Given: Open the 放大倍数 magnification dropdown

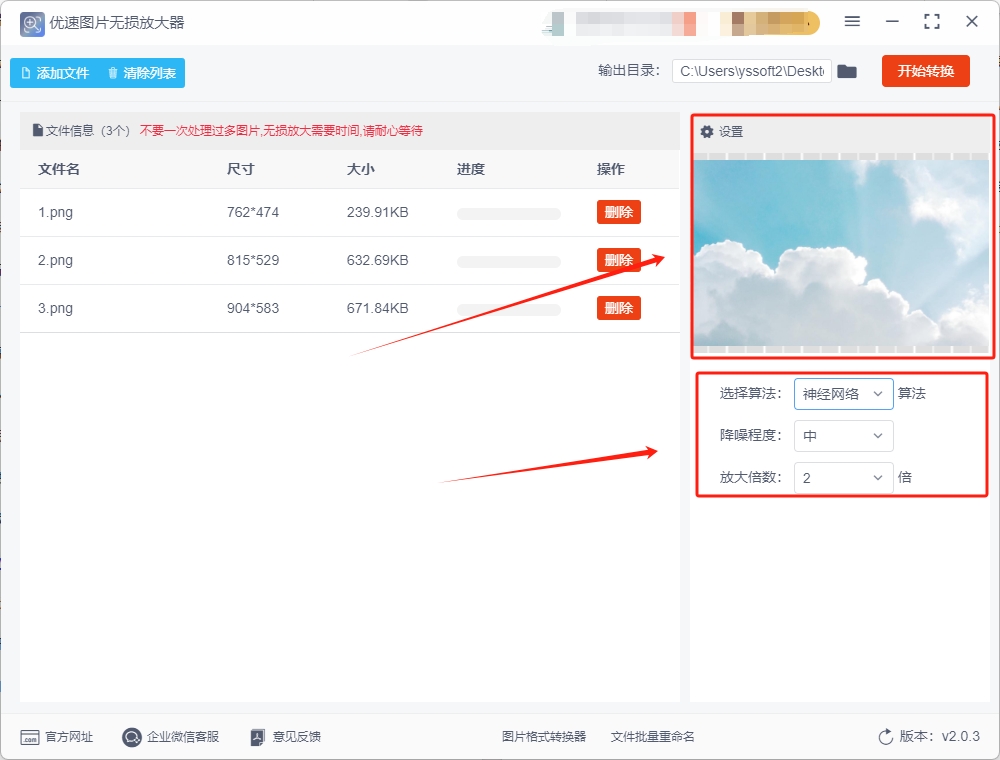Looking at the screenshot, I should tap(843, 478).
